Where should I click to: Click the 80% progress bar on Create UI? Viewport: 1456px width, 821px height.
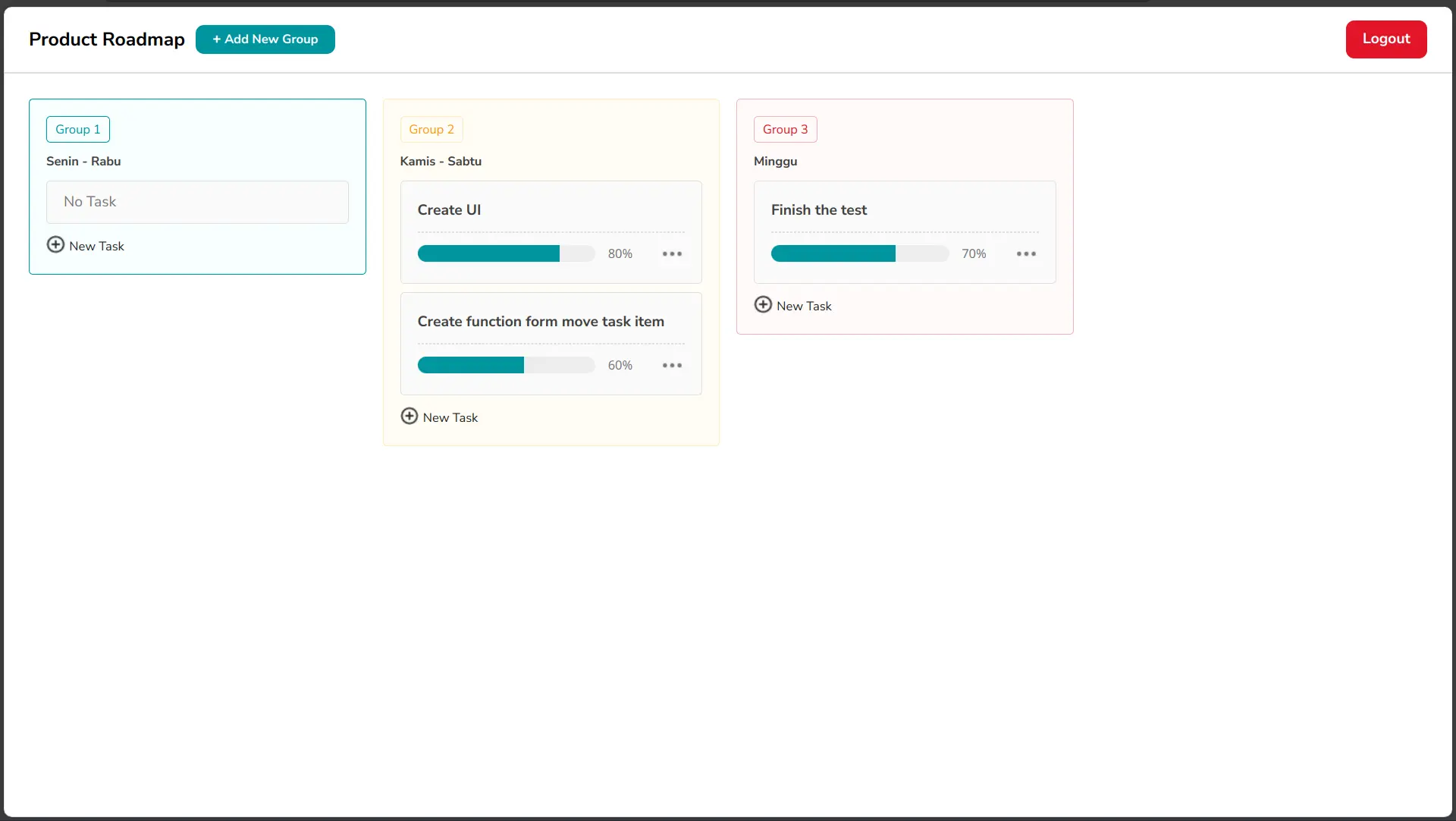(506, 253)
